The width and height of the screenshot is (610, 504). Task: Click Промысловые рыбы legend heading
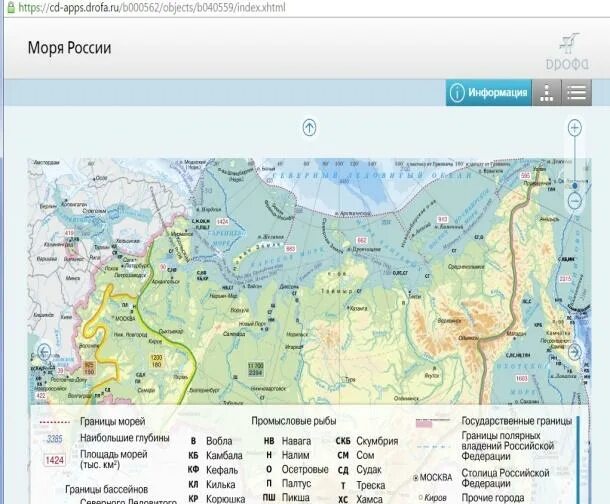click(x=294, y=421)
